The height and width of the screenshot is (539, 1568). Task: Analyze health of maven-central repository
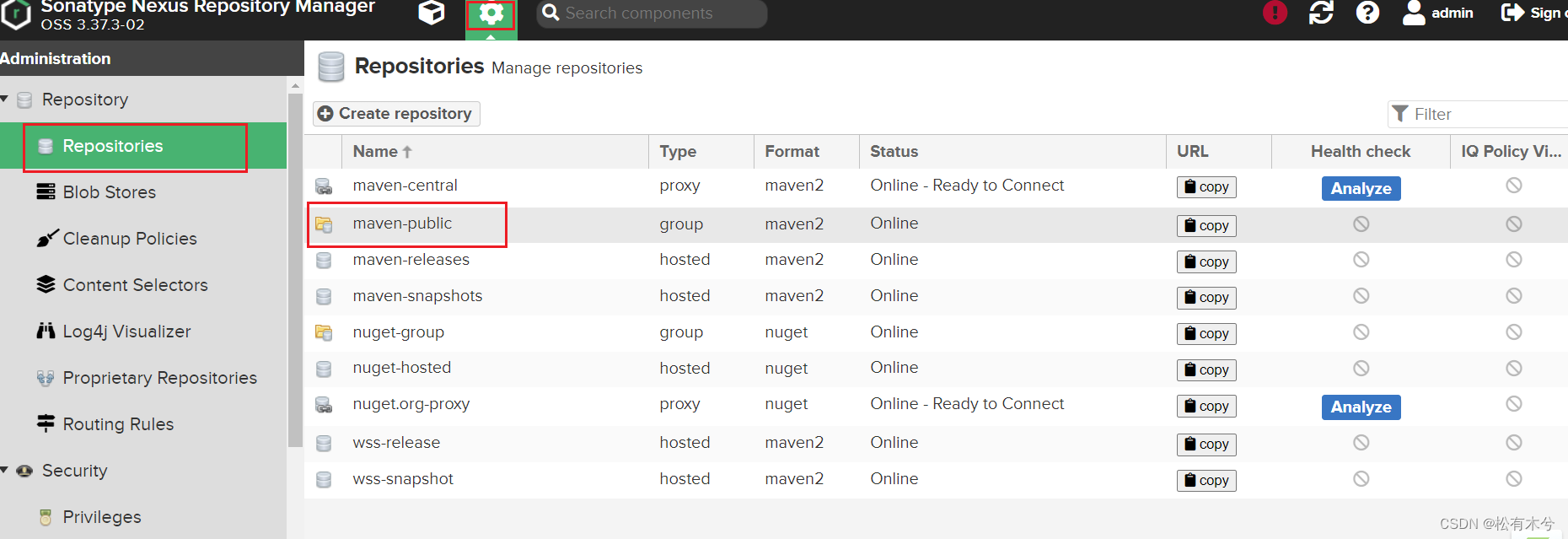(x=1361, y=188)
